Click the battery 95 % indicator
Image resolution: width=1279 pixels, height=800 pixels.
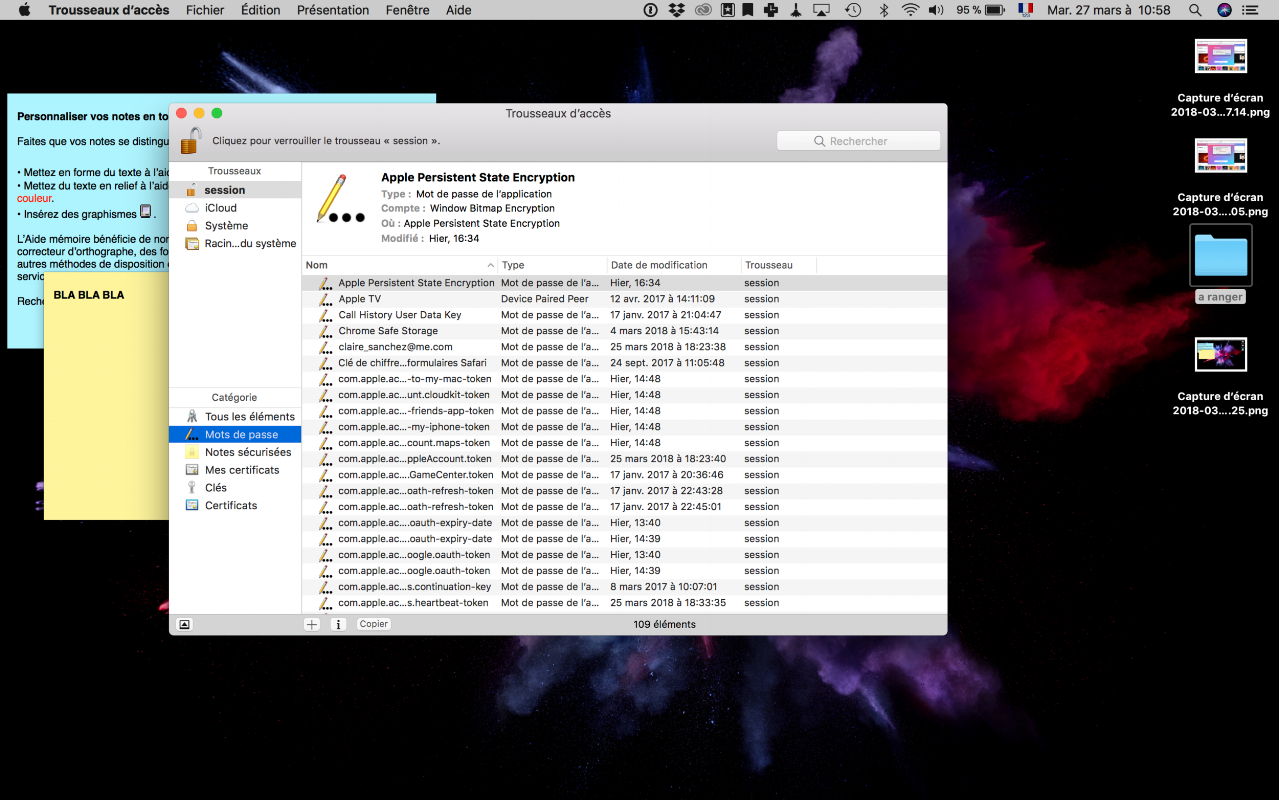[980, 10]
